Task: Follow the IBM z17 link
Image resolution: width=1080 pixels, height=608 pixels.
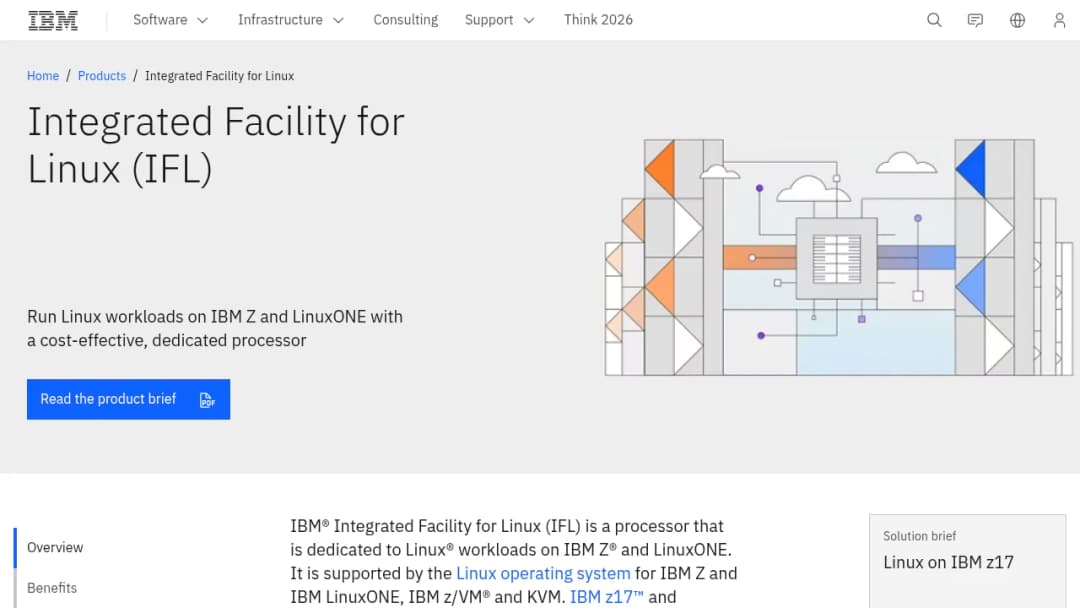Action: point(607,597)
